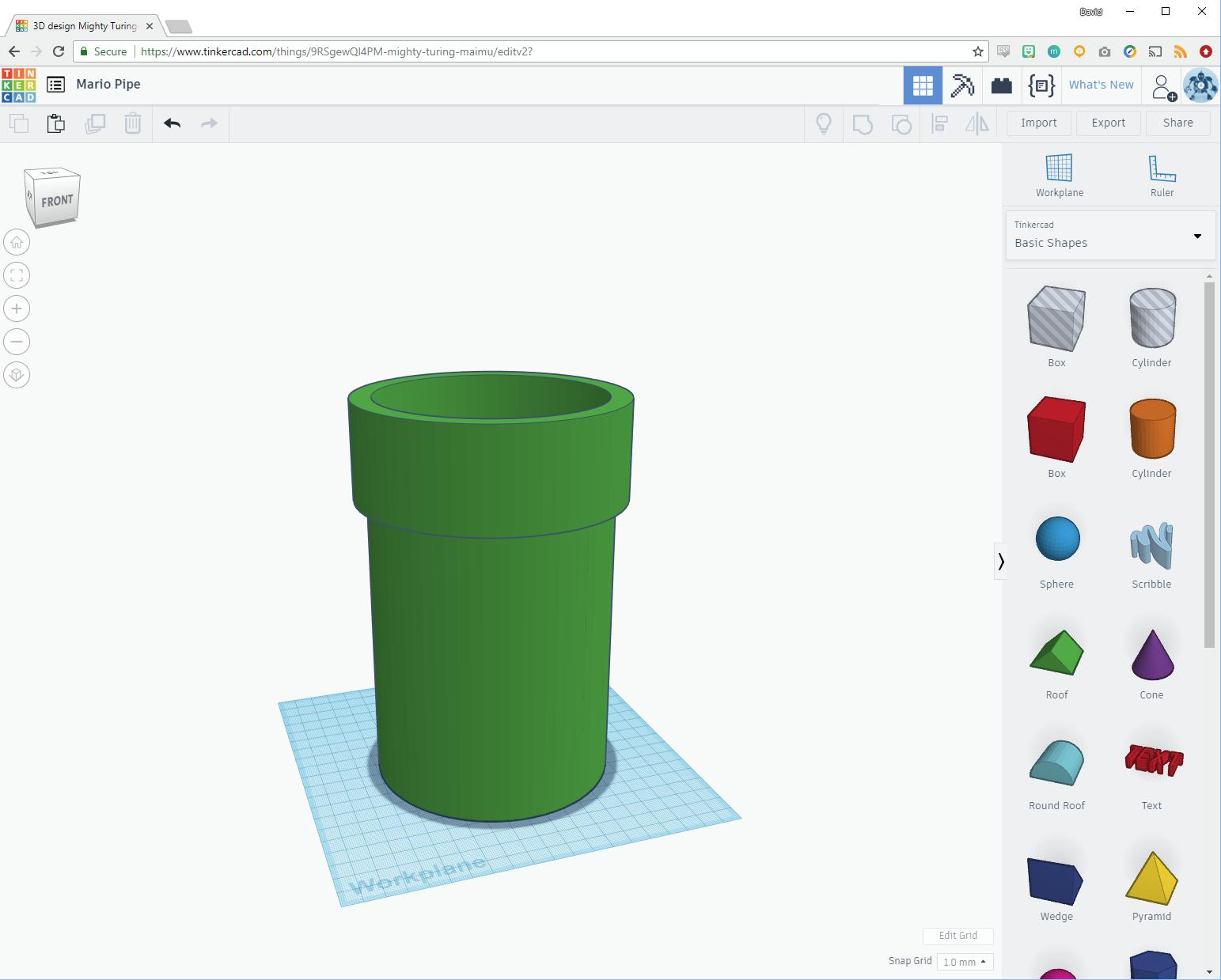Click the Edit Grid button
Image resolution: width=1221 pixels, height=980 pixels.
point(957,936)
